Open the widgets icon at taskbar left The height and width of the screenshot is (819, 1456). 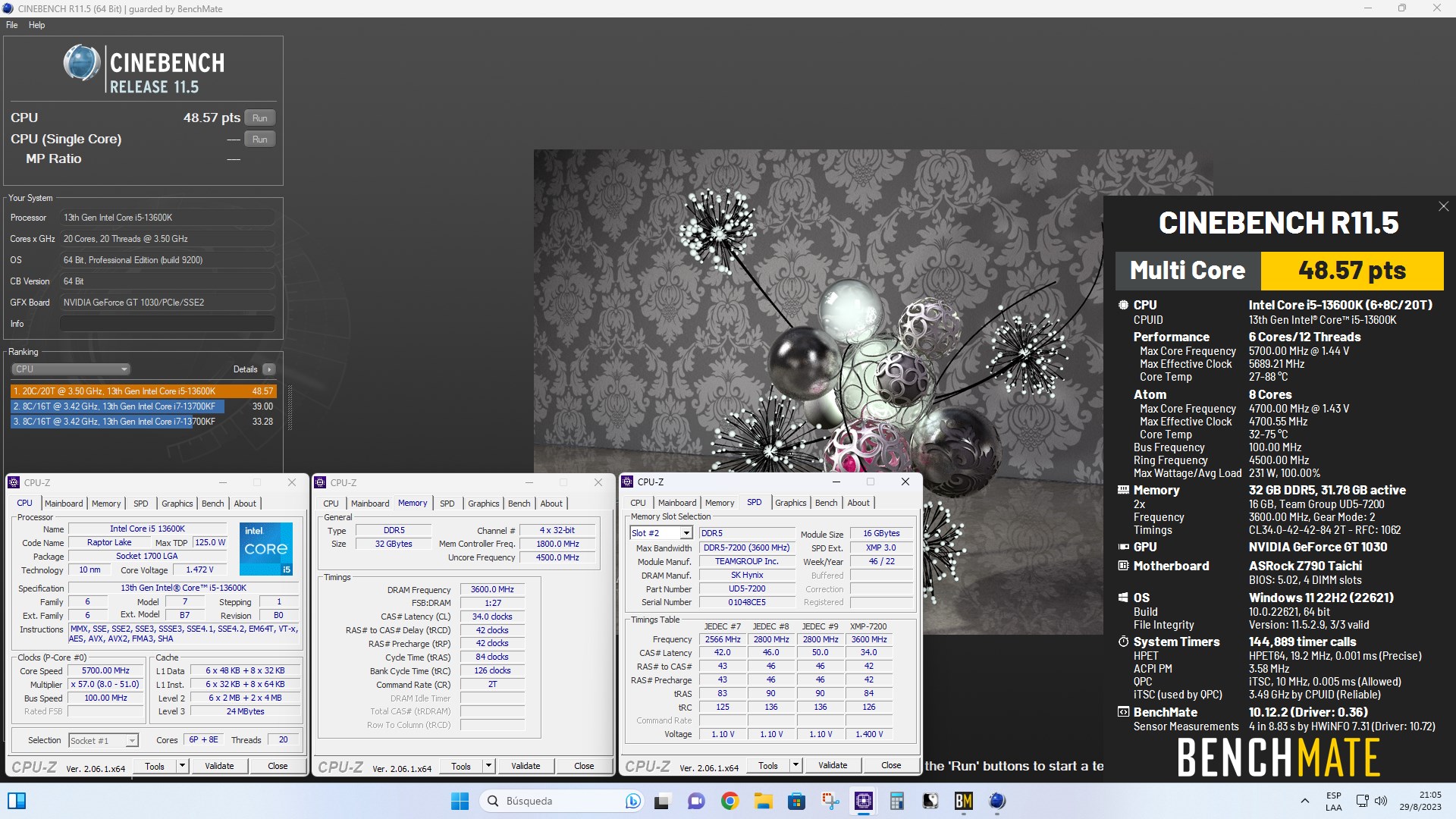tap(17, 801)
